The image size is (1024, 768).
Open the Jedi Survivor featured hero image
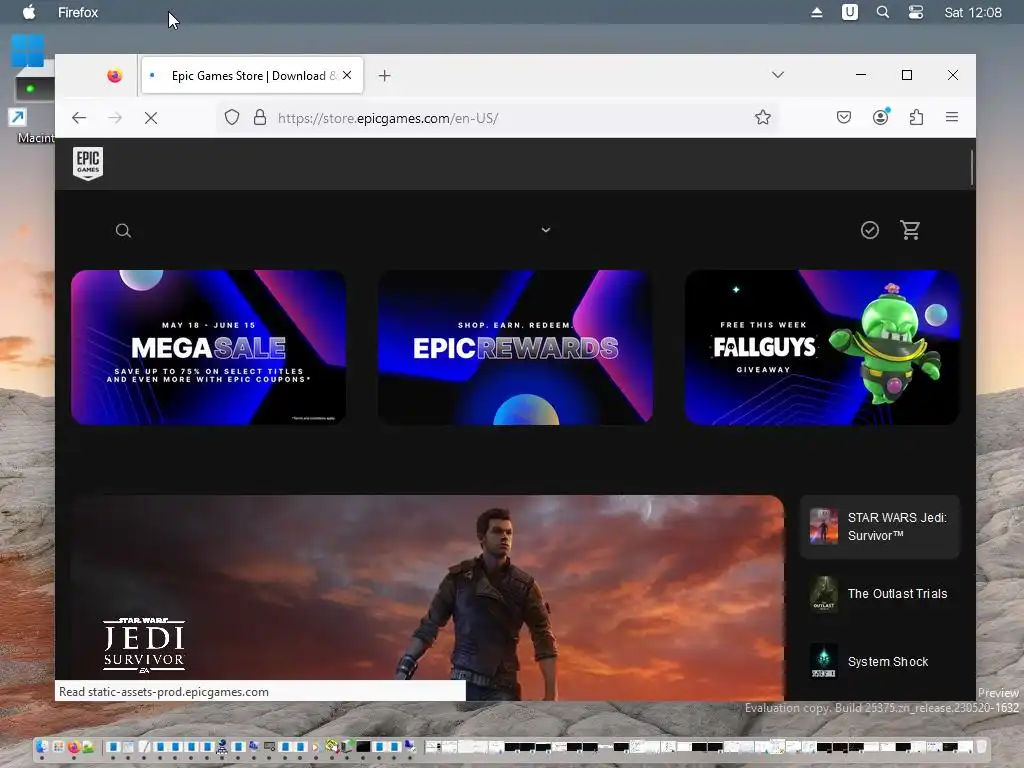tap(428, 598)
